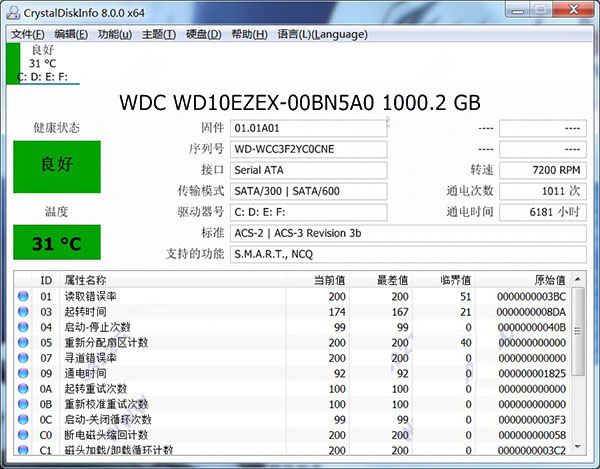Click the ID column header
600x469 pixels.
coord(46,280)
